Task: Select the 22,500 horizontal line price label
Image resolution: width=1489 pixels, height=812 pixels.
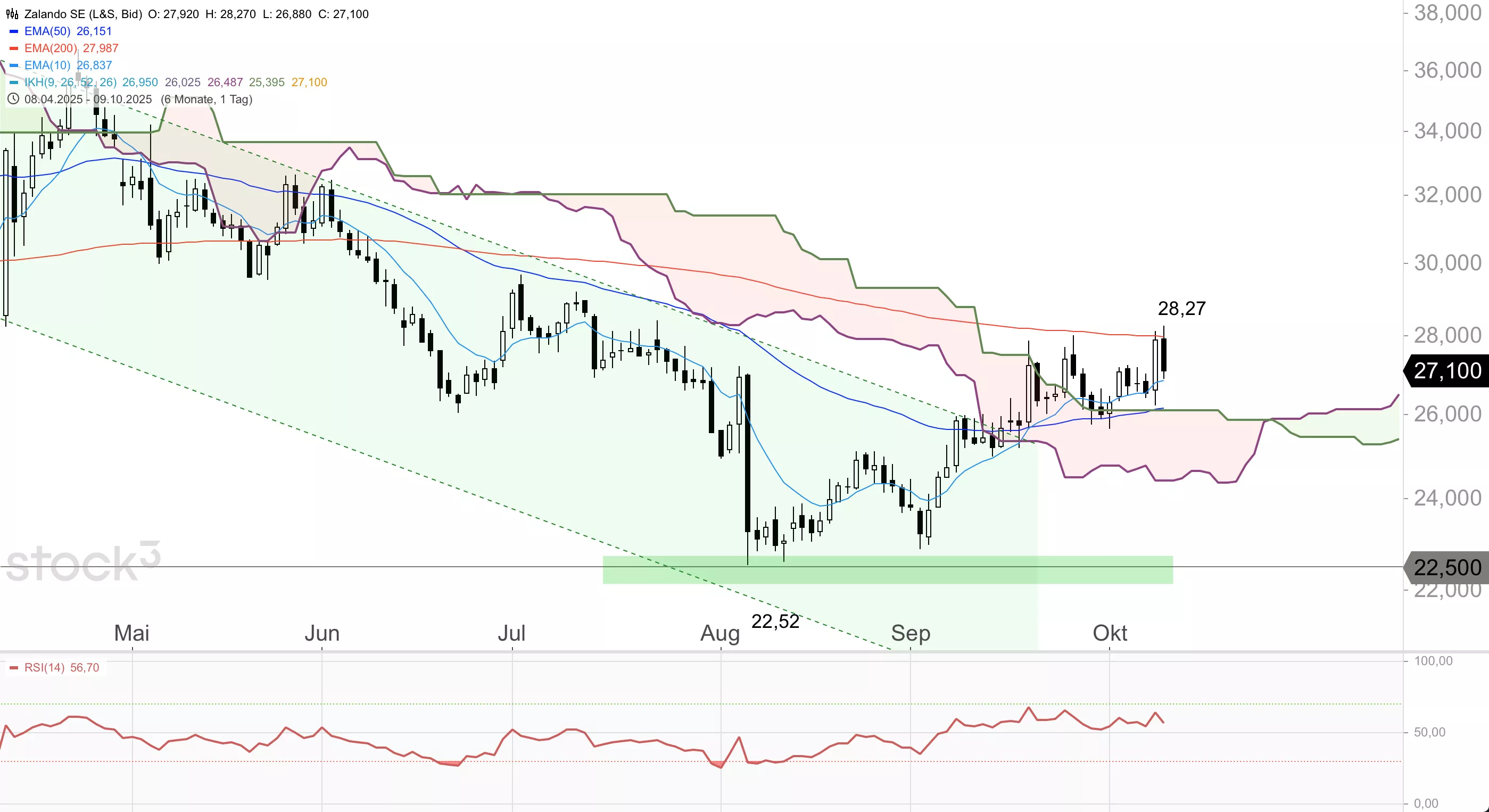Action: pyautogui.click(x=1447, y=568)
